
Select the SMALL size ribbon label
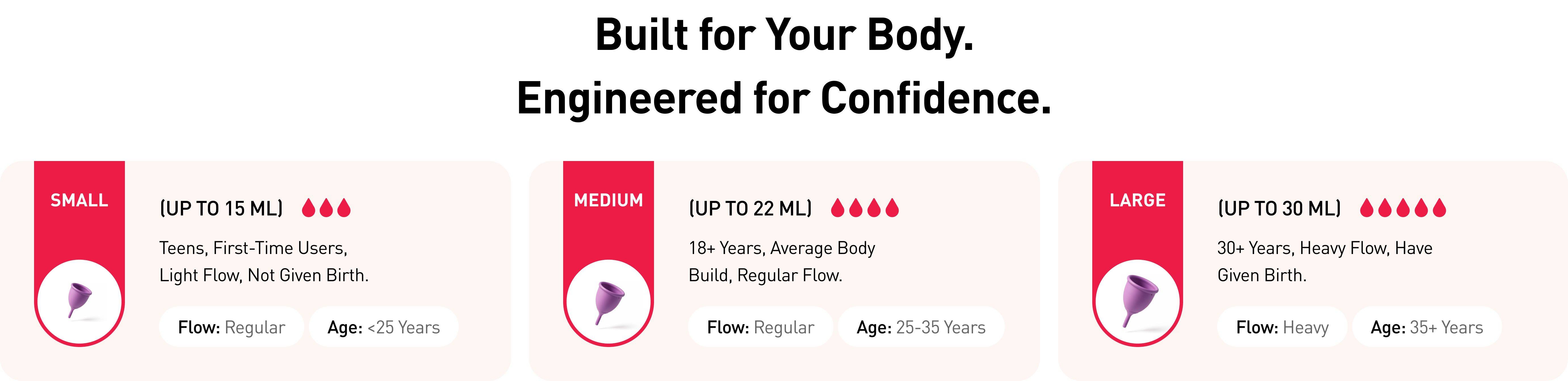(x=79, y=200)
